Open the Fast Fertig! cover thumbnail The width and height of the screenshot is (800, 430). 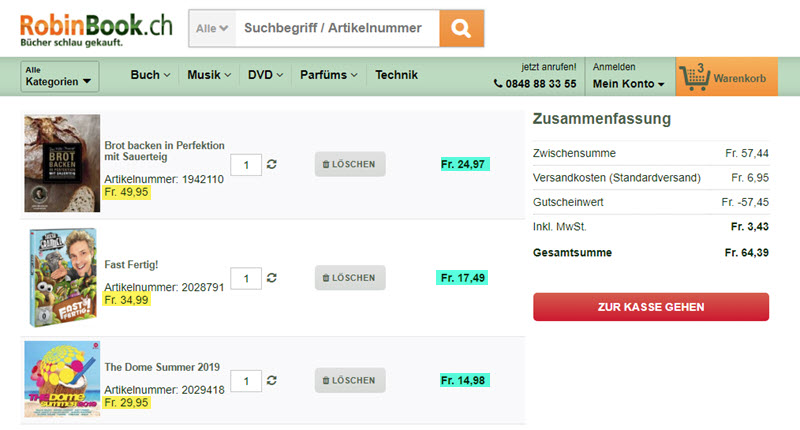click(x=62, y=277)
